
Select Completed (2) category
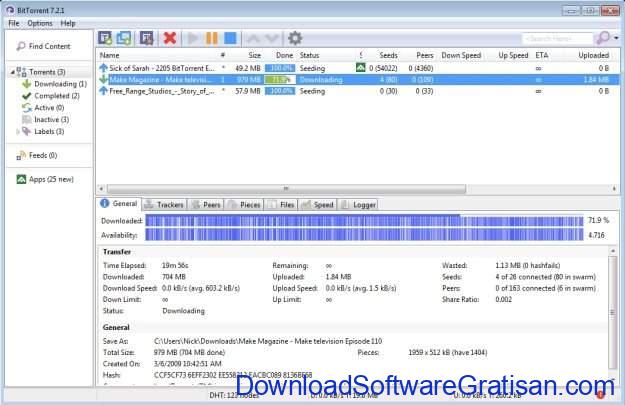point(51,96)
